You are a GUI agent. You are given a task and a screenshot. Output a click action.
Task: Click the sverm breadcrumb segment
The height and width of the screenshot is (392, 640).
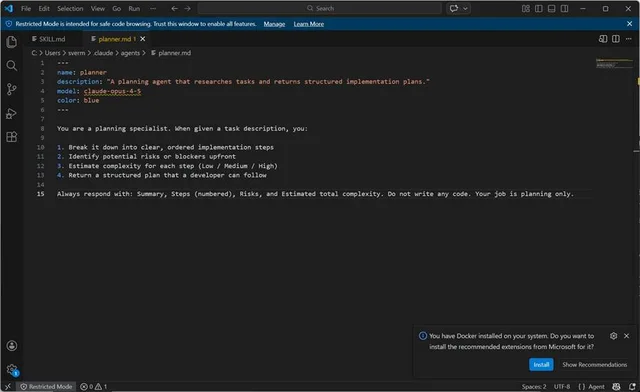pyautogui.click(x=76, y=53)
